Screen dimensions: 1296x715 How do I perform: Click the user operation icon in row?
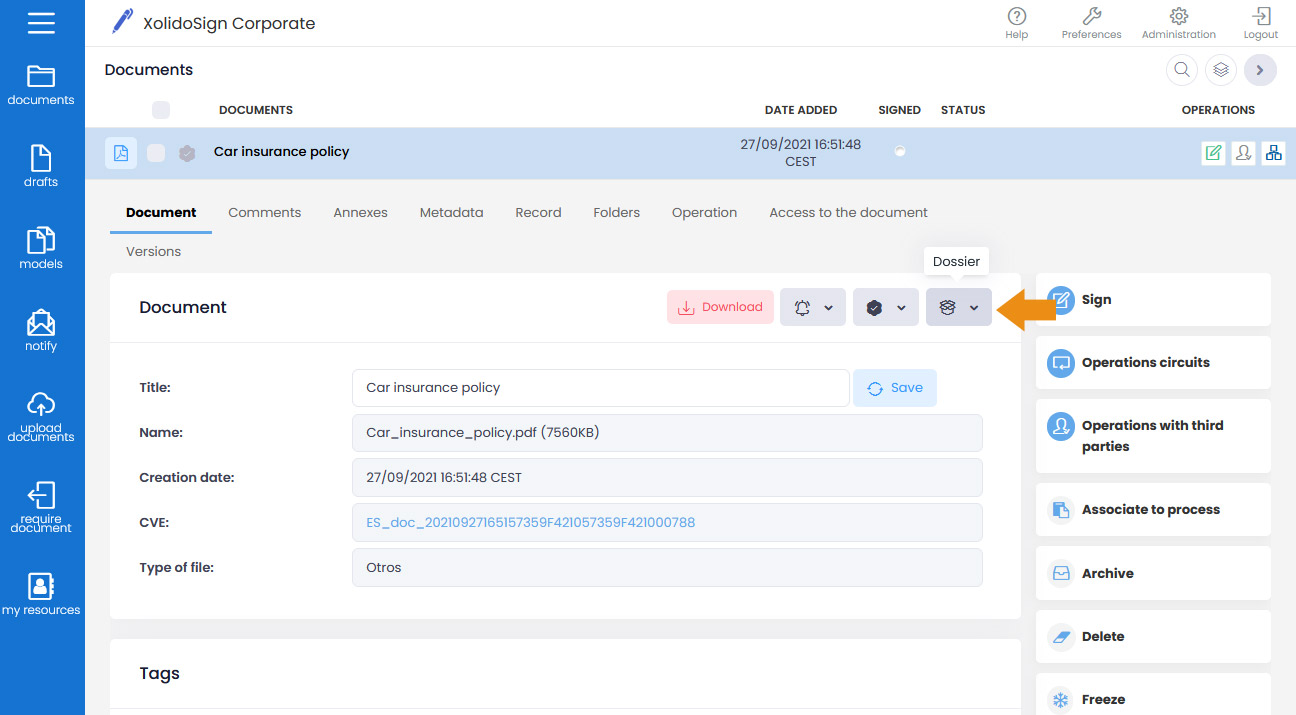coord(1243,153)
